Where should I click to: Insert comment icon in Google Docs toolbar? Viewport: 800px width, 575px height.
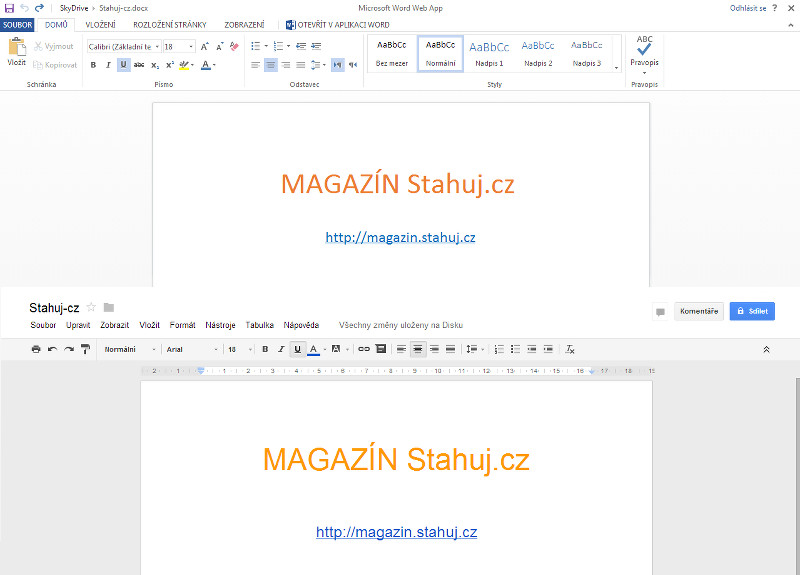click(381, 349)
